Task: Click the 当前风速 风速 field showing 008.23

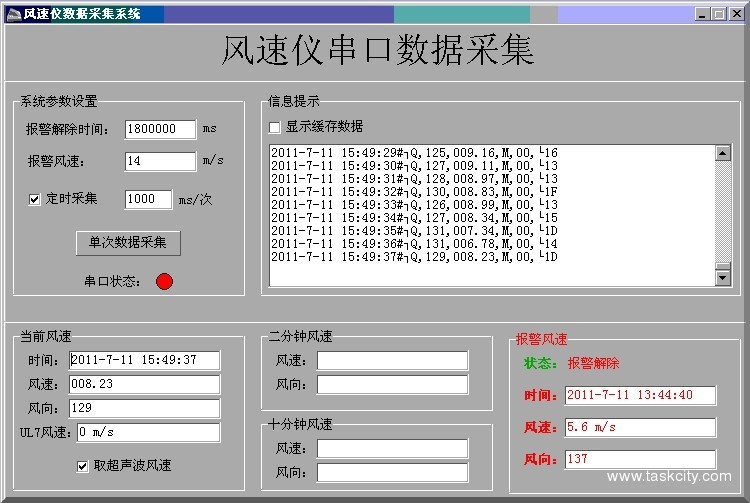Action: [144, 384]
